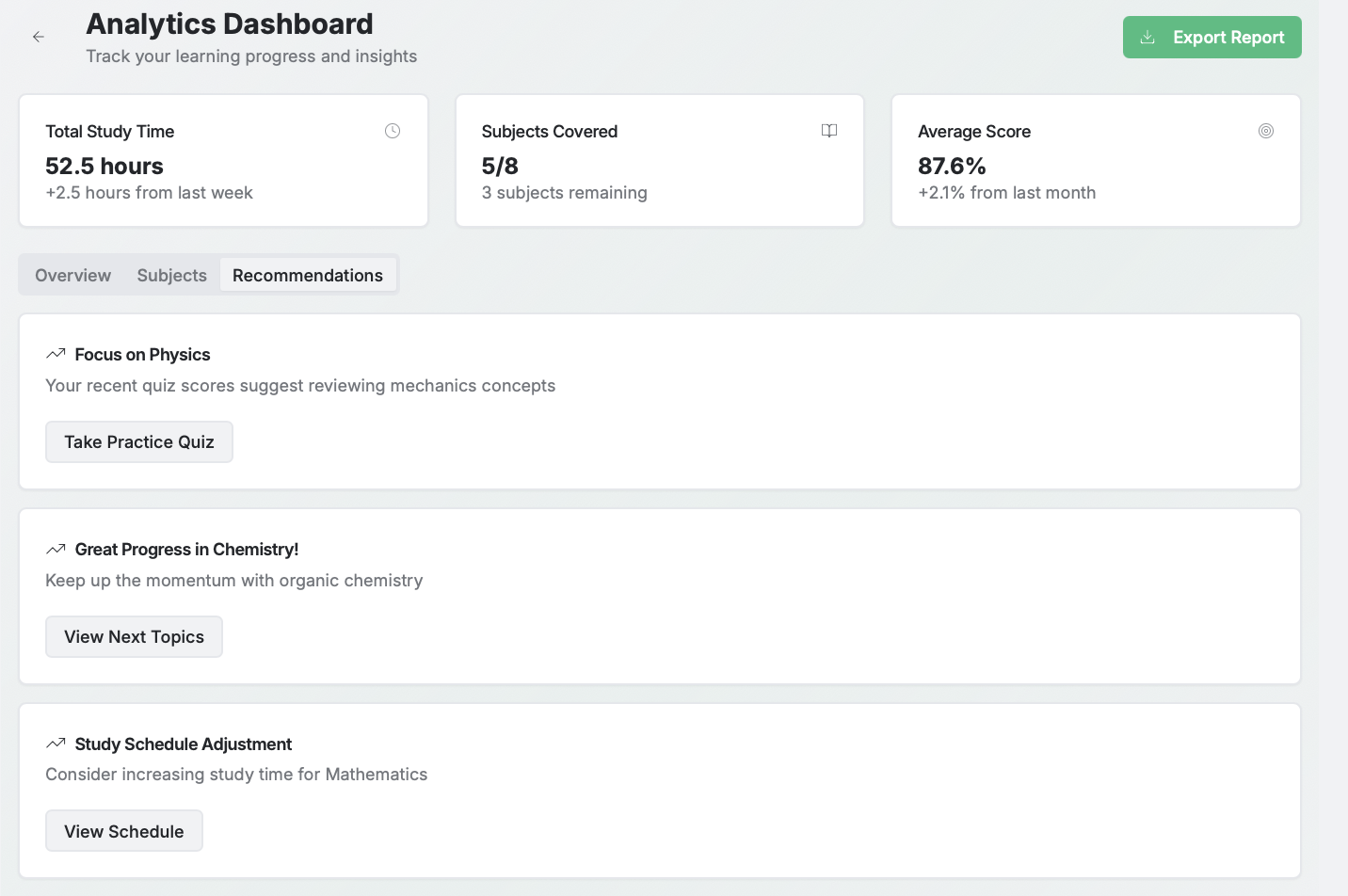Select the Recommendations tab
This screenshot has width=1348, height=896.
pyautogui.click(x=308, y=275)
